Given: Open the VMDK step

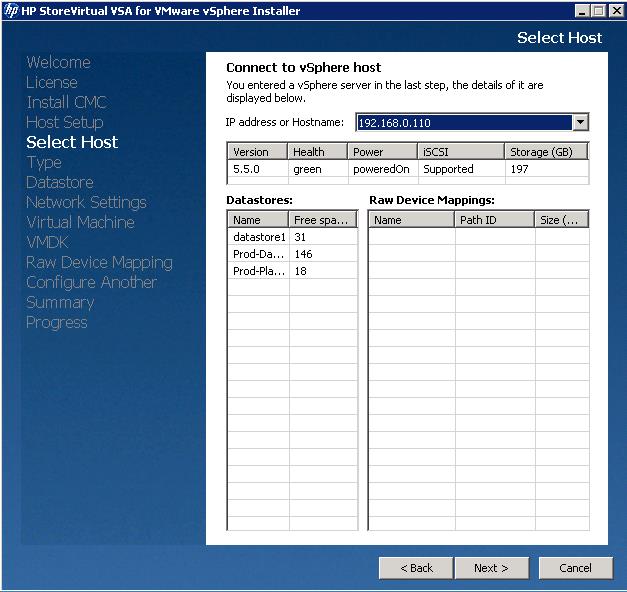Looking at the screenshot, I should (x=47, y=242).
